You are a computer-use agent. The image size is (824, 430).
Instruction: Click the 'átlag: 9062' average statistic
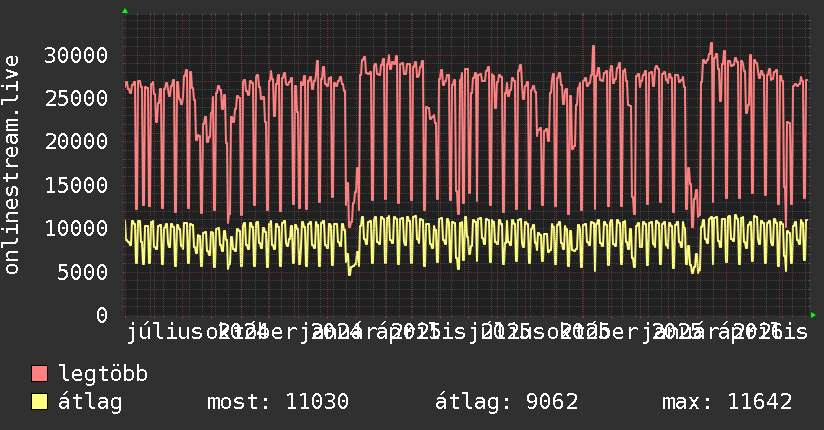(x=506, y=402)
